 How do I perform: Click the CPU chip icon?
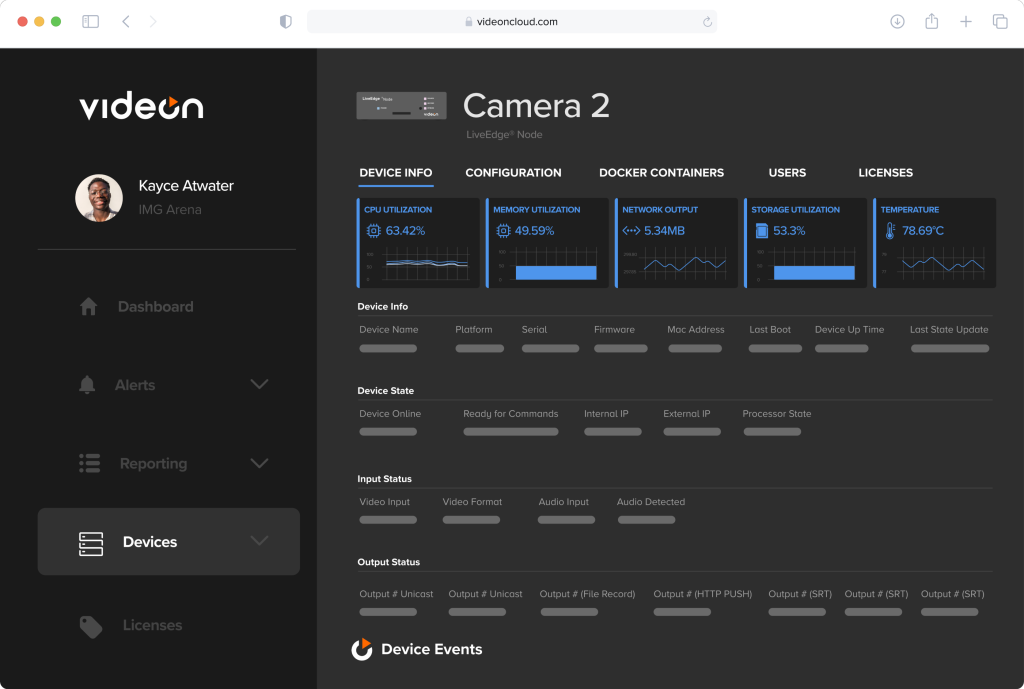pyautogui.click(x=374, y=231)
